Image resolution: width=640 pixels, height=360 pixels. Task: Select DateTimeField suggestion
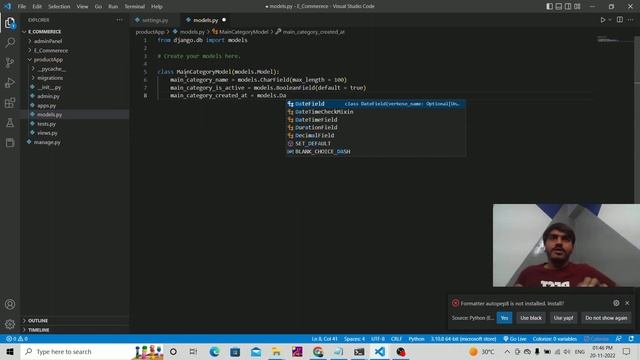point(376,120)
